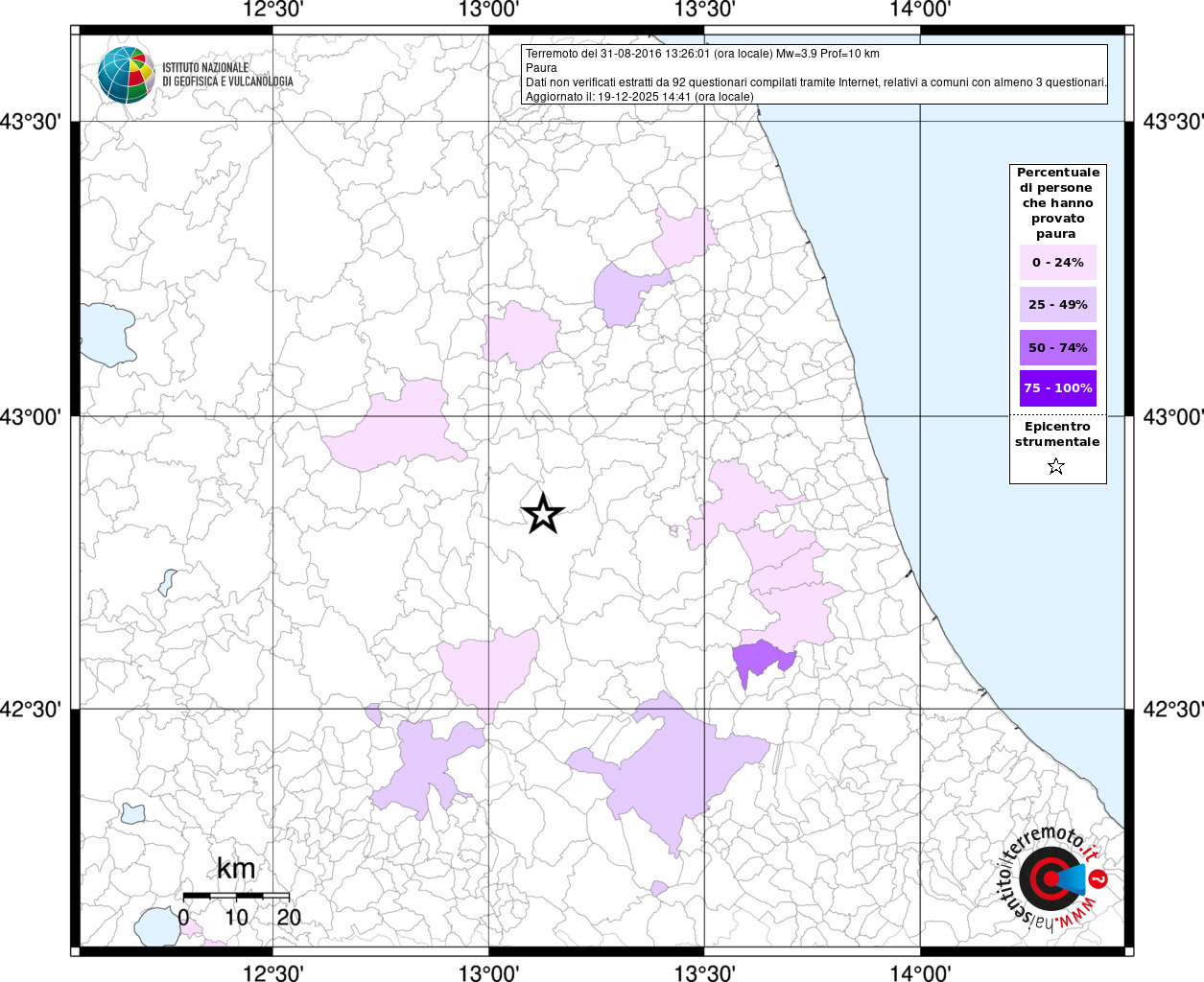Select the 25 - 49% legend swatch

click(1057, 305)
